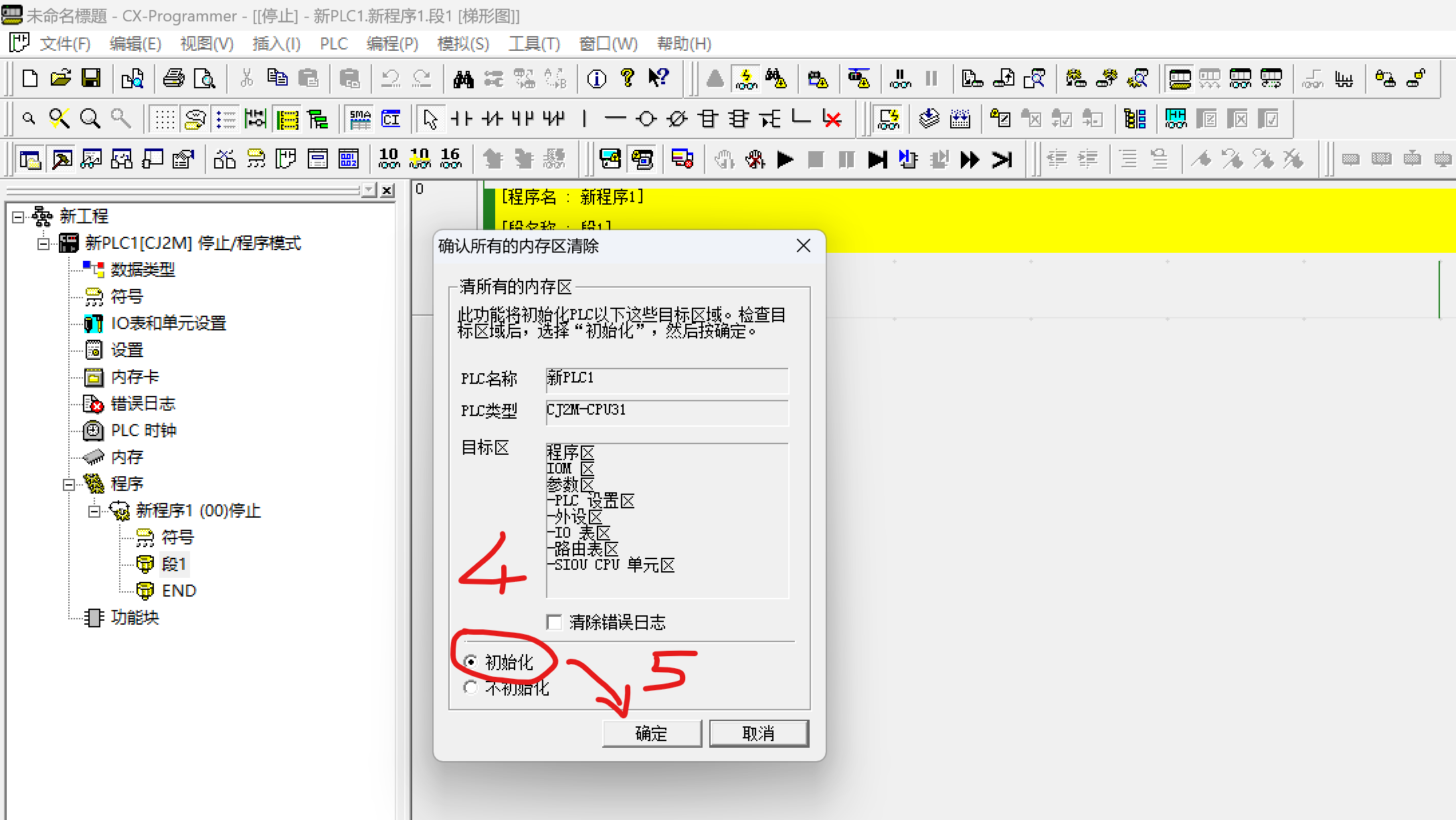The image size is (1456, 820).
Task: Select the new horizontal line tool
Action: pyautogui.click(x=614, y=119)
